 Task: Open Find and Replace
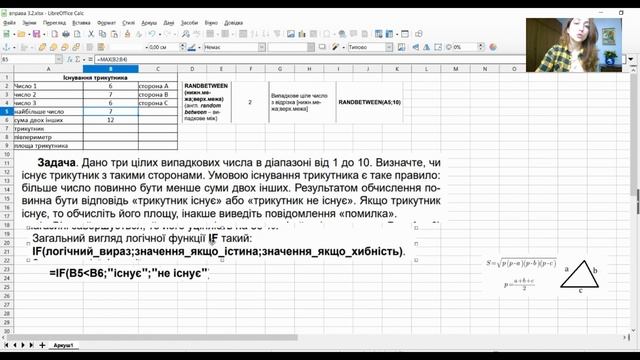coord(186,34)
